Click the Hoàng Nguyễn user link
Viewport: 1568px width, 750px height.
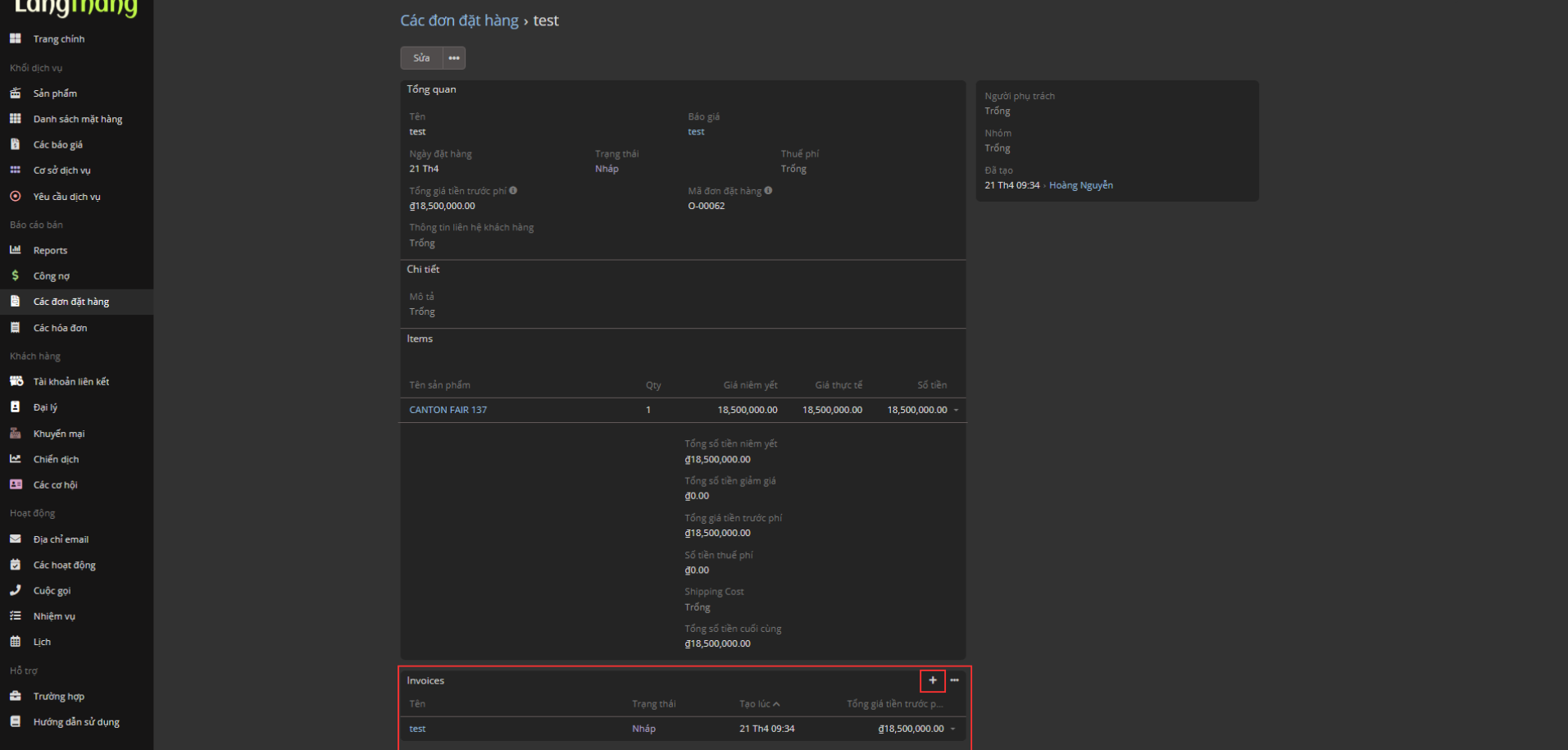(x=1080, y=185)
